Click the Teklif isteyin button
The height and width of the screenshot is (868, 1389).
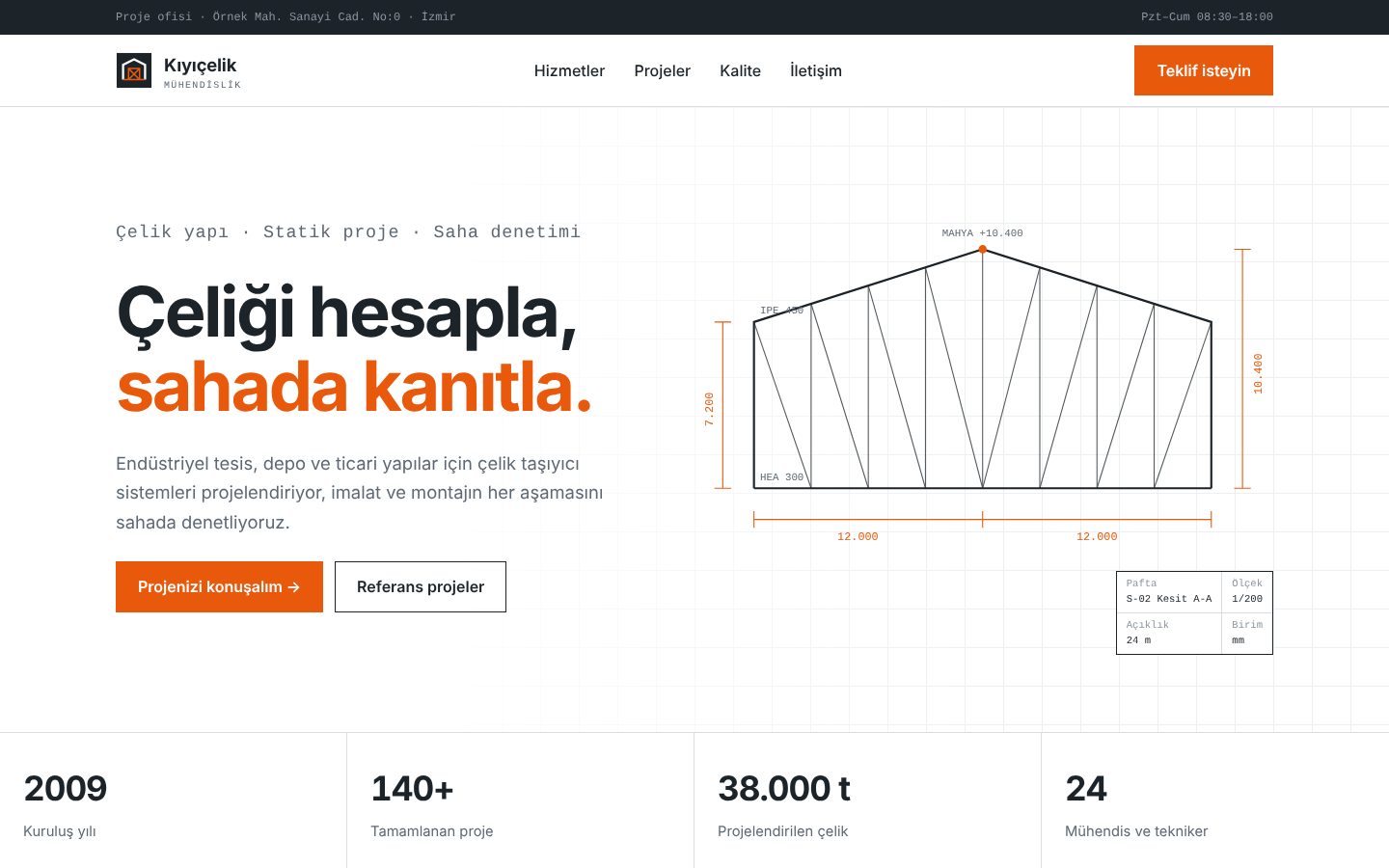(x=1204, y=70)
